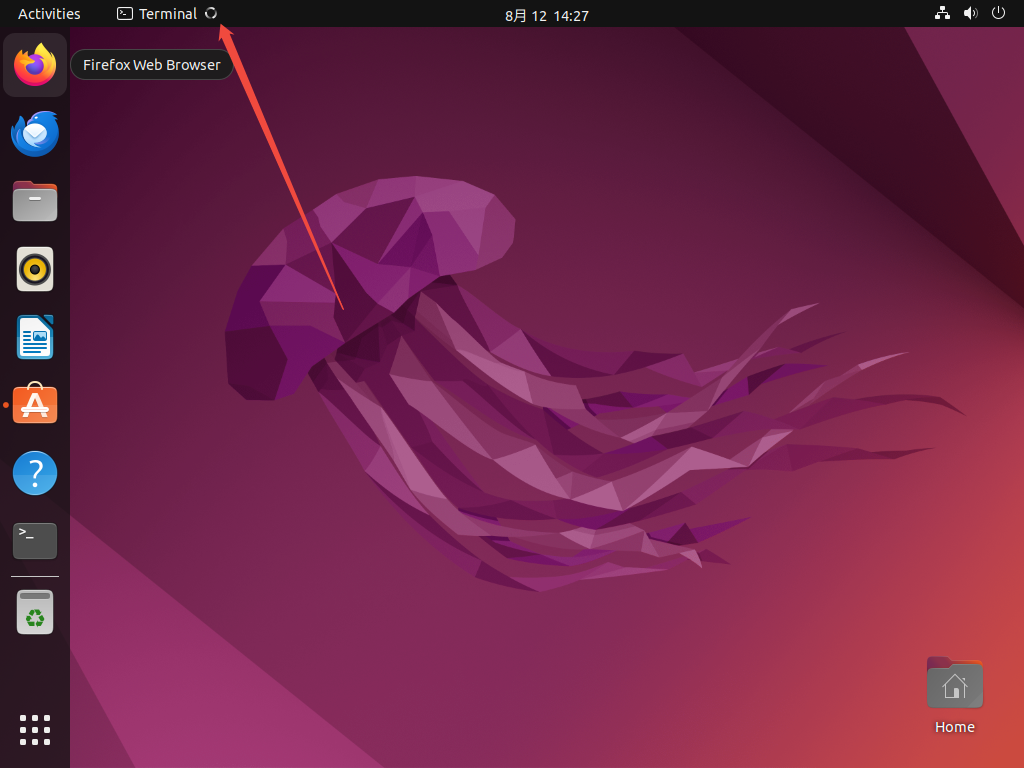The height and width of the screenshot is (768, 1024).
Task: Open the Help question mark icon
Action: pyautogui.click(x=35, y=472)
